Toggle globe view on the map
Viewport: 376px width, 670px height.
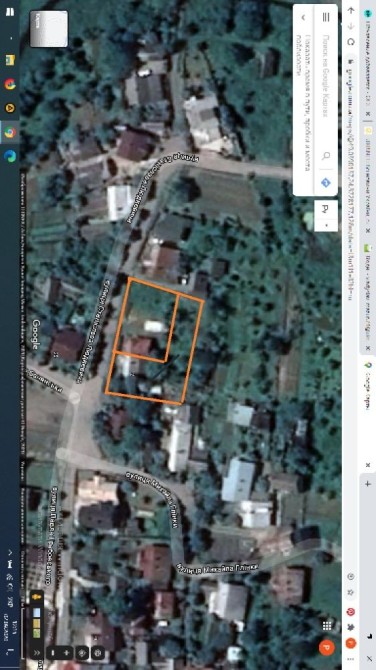[x=98, y=652]
